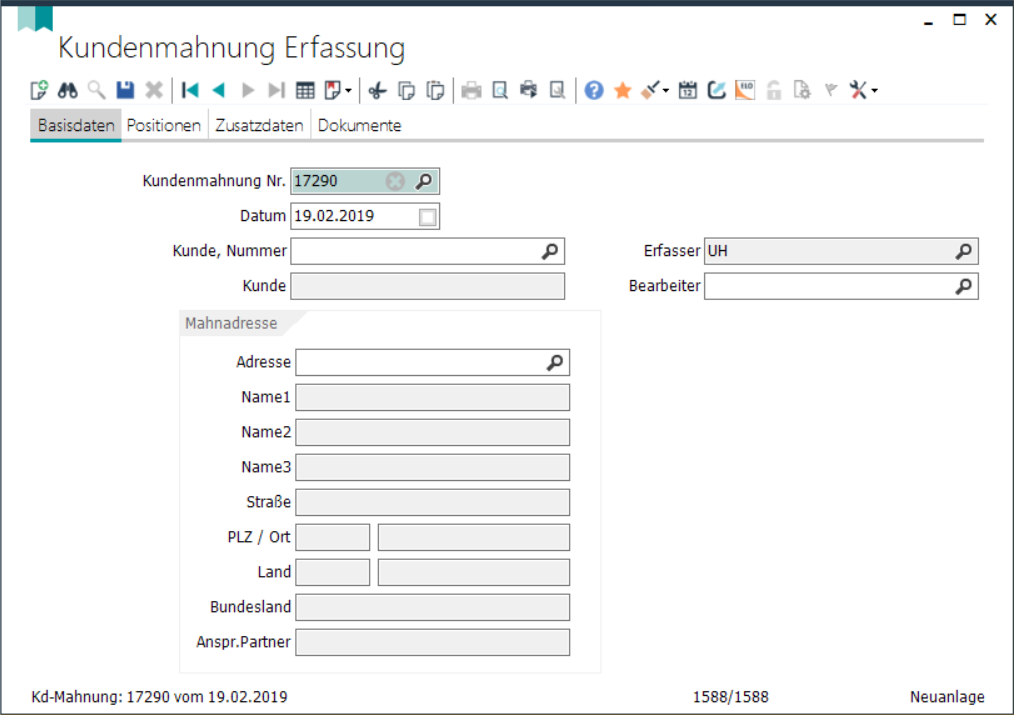Screen dimensions: 1014x715
Task: Click the bookmarked document toolbar icon
Action: pyautogui.click(x=332, y=90)
